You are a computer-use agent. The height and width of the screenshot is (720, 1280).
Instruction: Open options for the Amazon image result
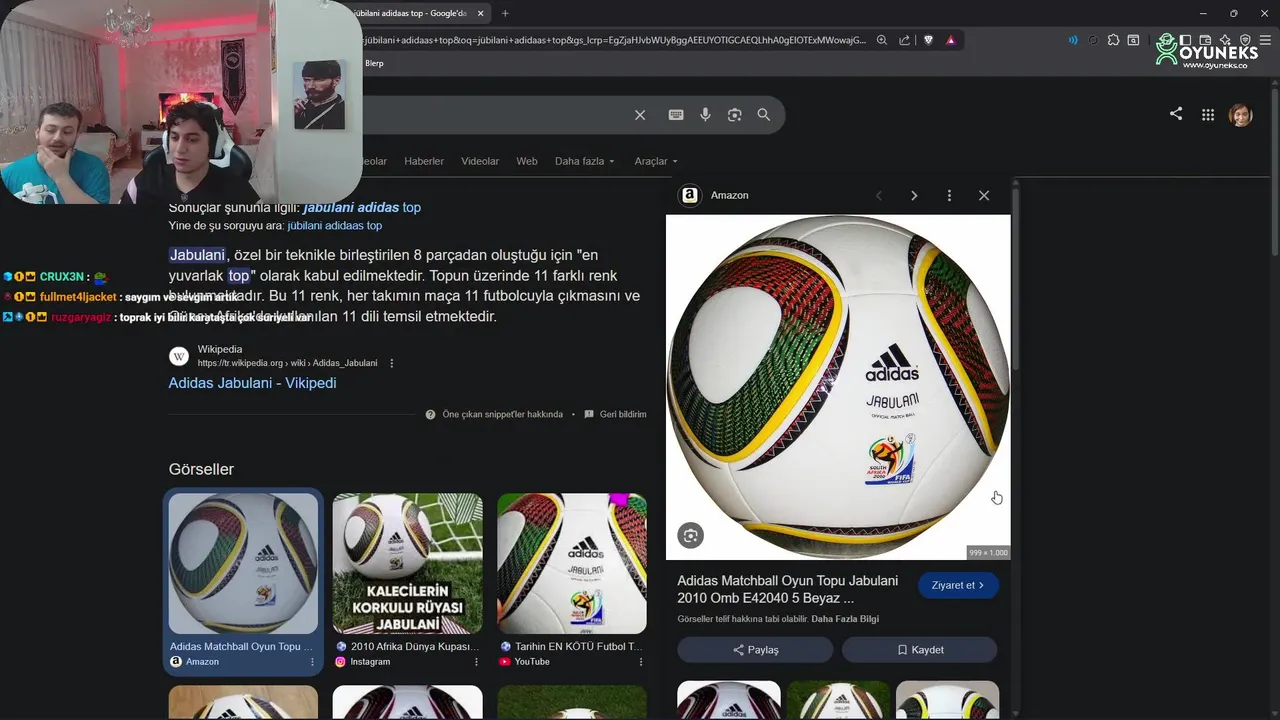coord(312,662)
